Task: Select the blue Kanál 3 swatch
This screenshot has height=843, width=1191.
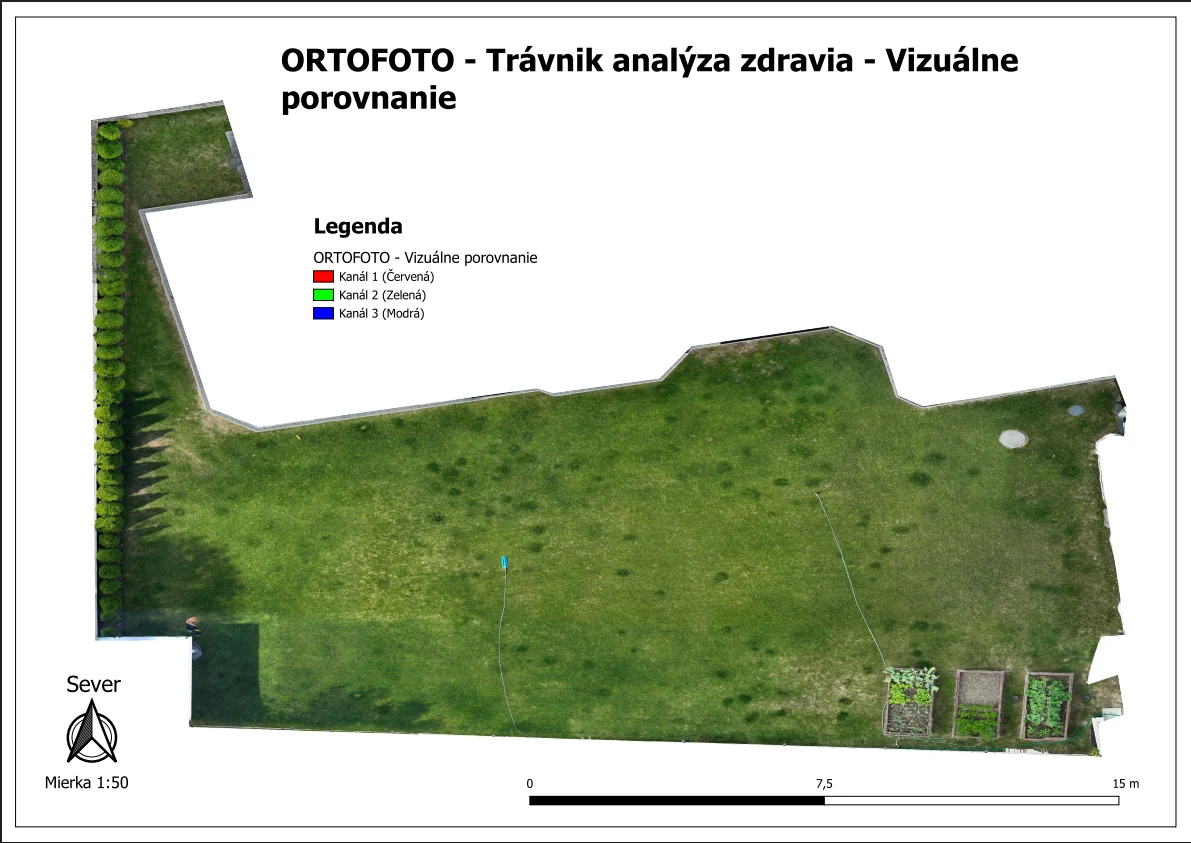Action: pos(324,313)
